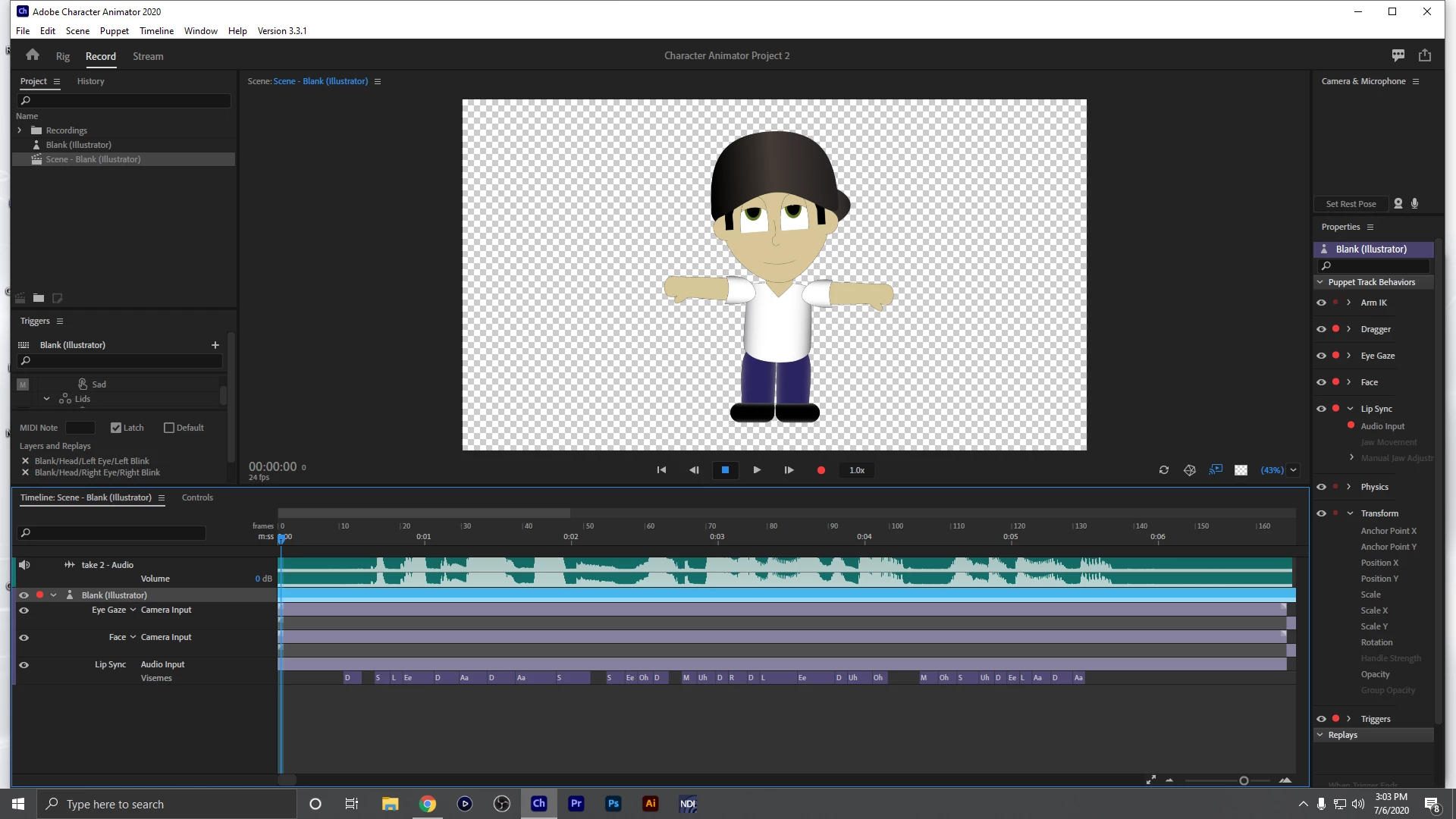This screenshot has width=1456, height=819.
Task: Click the refresh scene icon below the viewport
Action: 1163,470
